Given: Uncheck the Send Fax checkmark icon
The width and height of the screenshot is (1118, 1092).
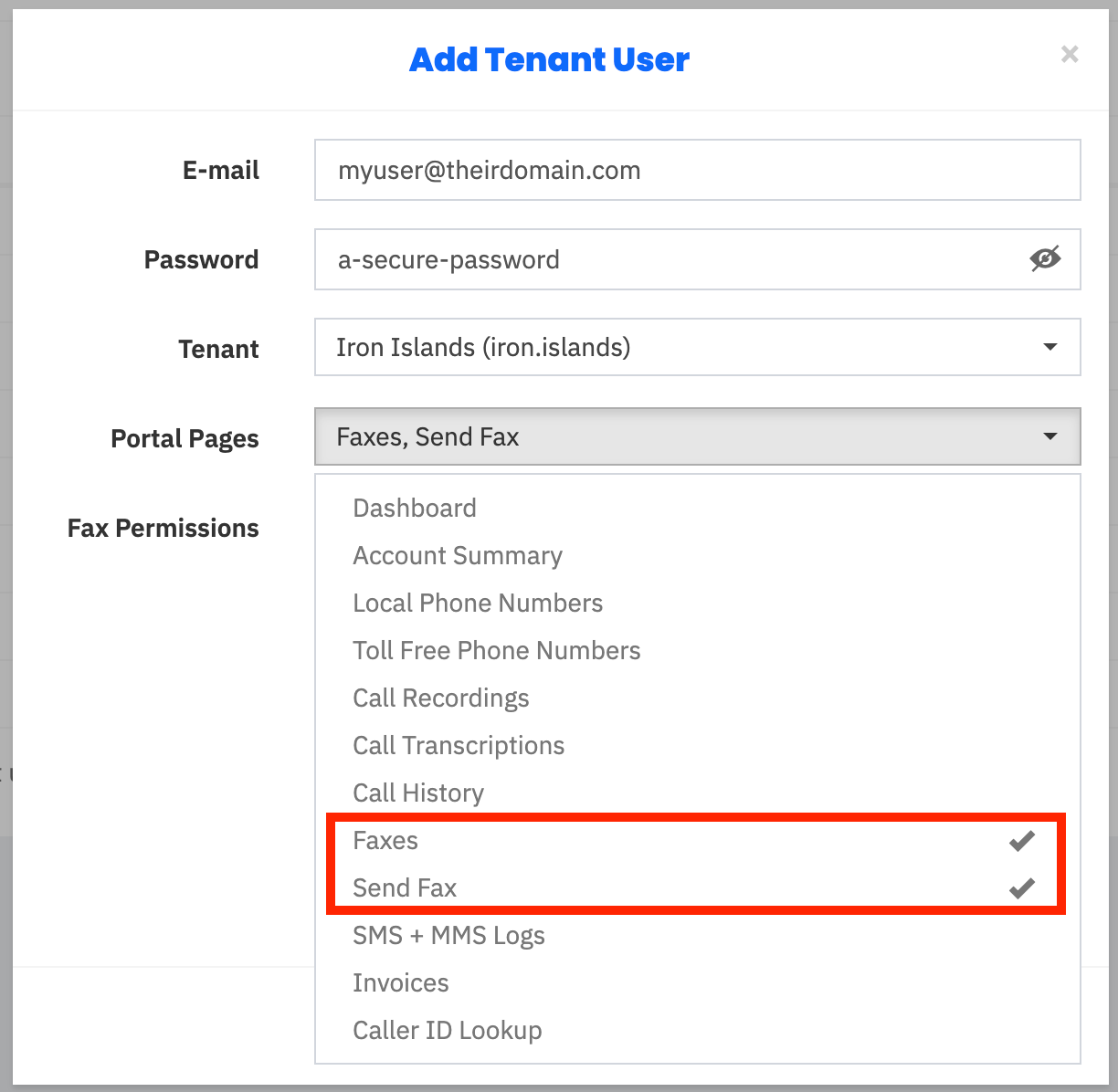Looking at the screenshot, I should coord(1022,888).
